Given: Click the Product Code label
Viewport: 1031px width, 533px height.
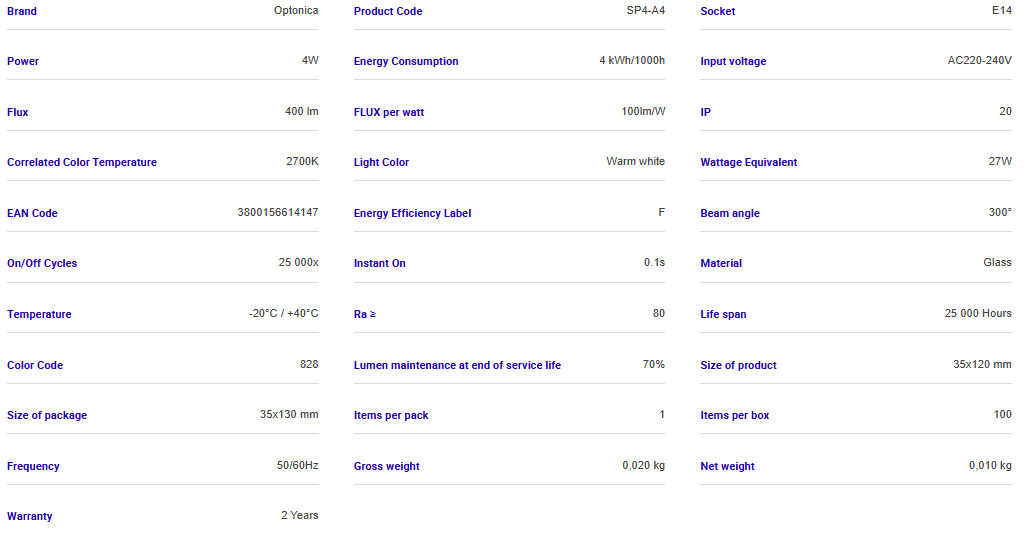Looking at the screenshot, I should (x=388, y=11).
